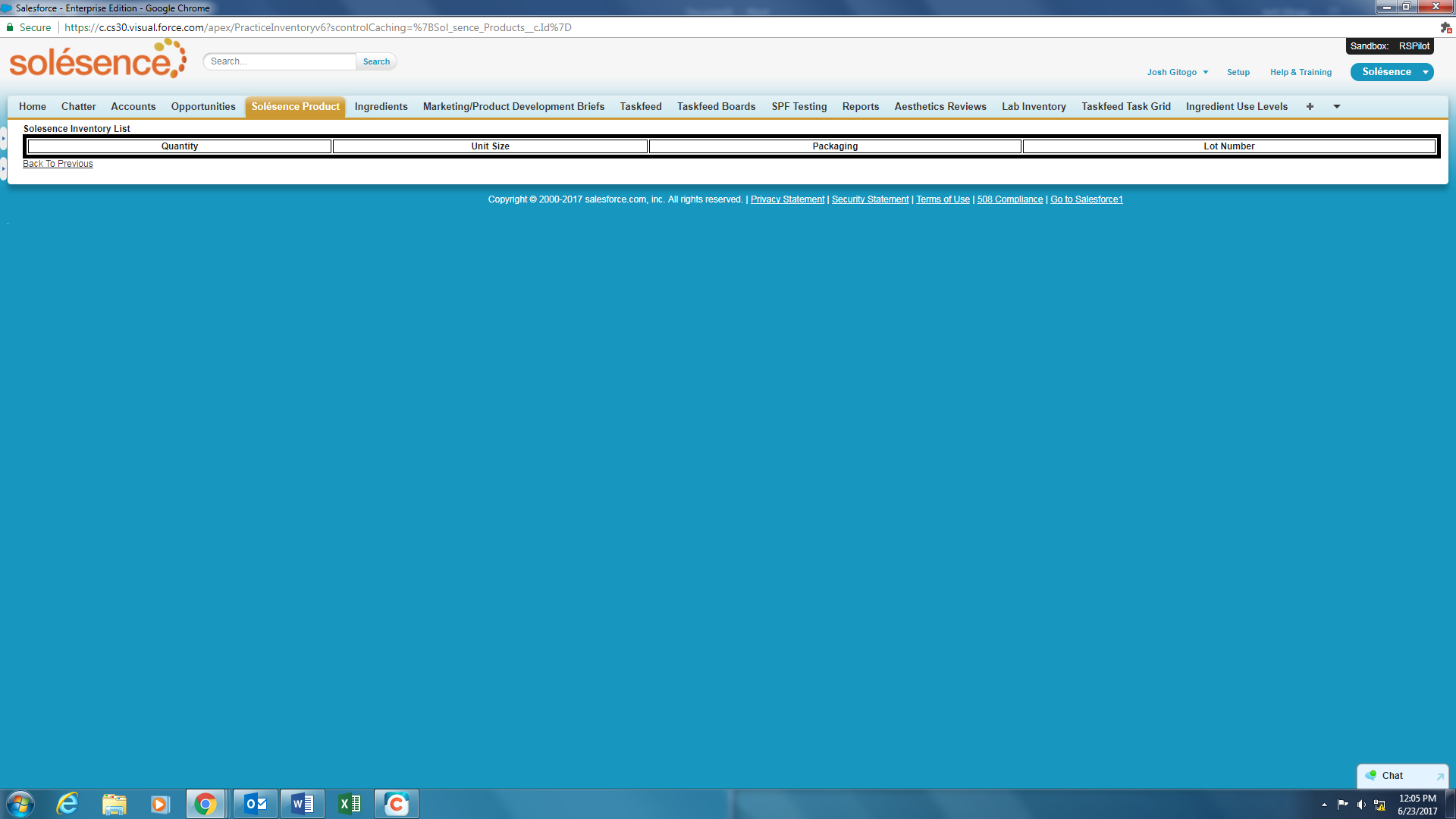Open Internet Explorer from the taskbar
This screenshot has width=1456, height=819.
(x=67, y=803)
